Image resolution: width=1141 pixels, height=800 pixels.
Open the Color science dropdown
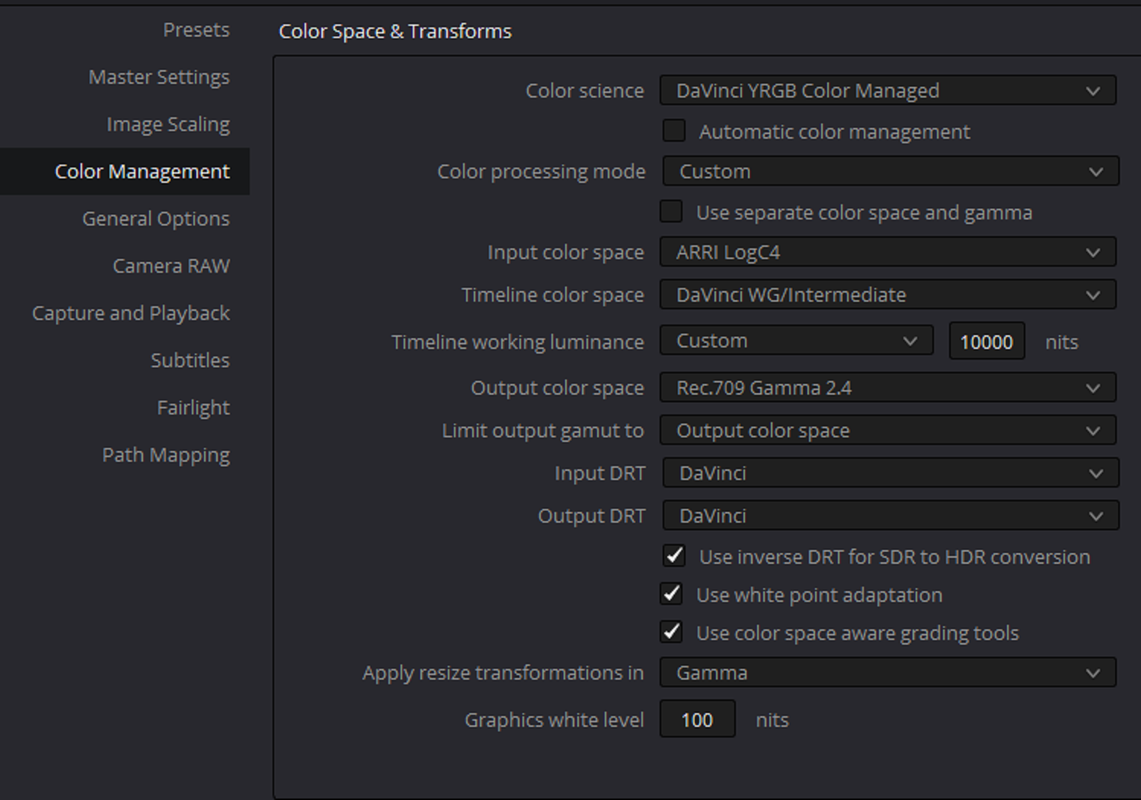click(x=888, y=90)
